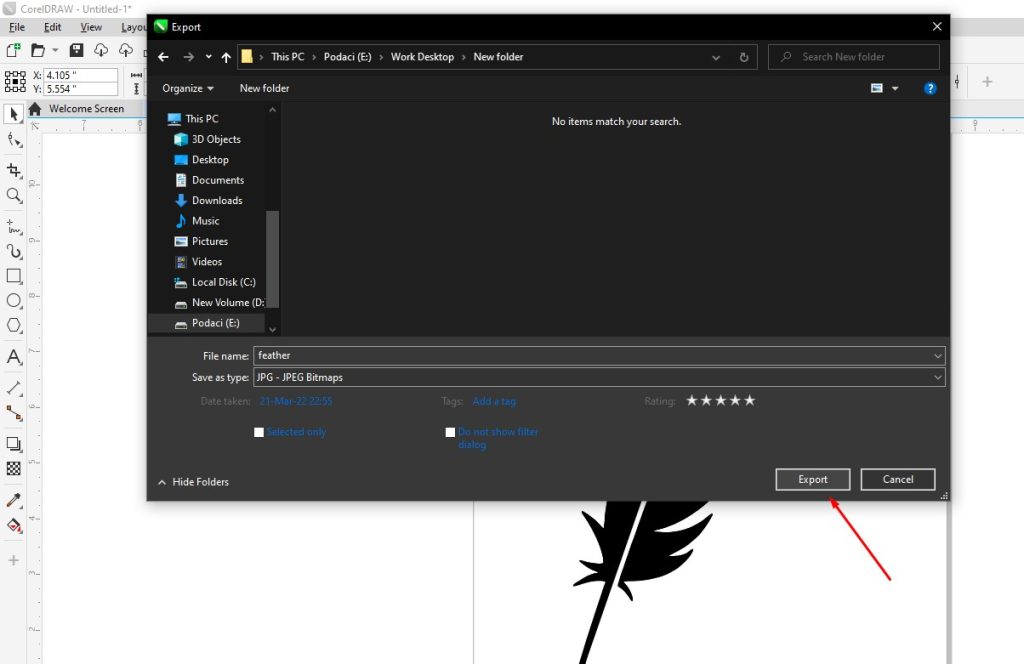Select the Text tool

13,356
